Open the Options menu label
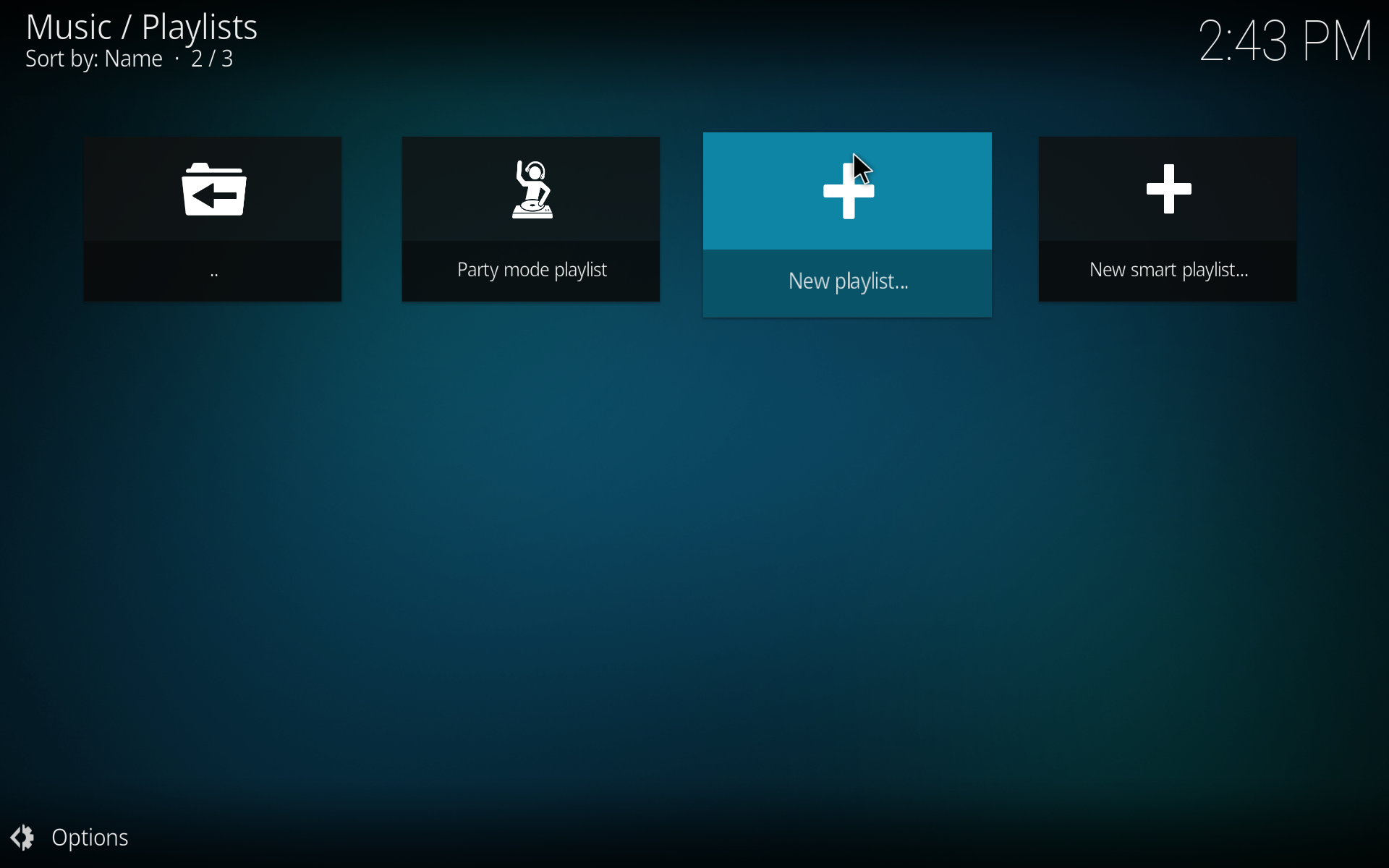Screen dimensions: 1389x868 pyautogui.click(x=90, y=838)
